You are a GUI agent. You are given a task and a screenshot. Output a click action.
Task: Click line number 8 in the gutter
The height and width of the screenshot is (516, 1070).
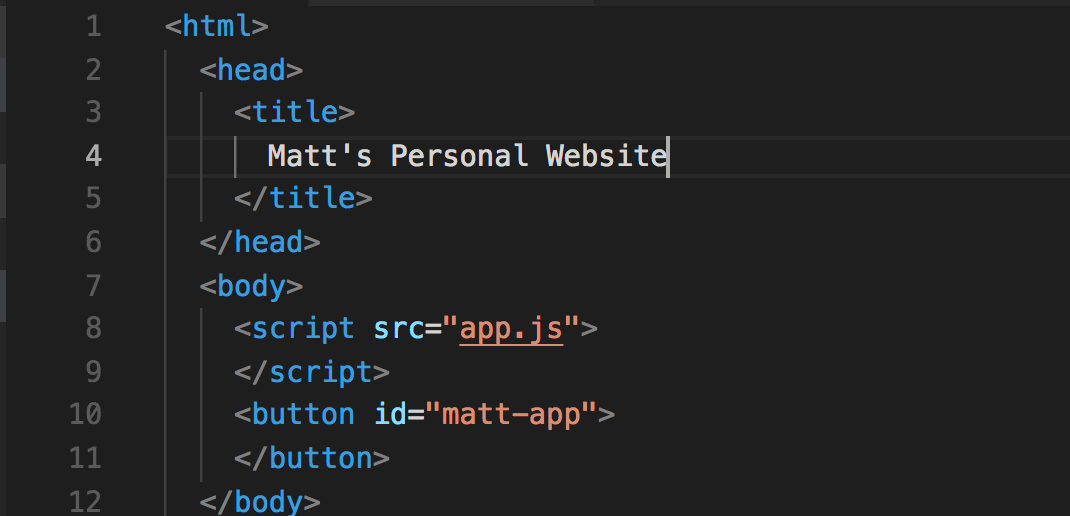[x=94, y=328]
